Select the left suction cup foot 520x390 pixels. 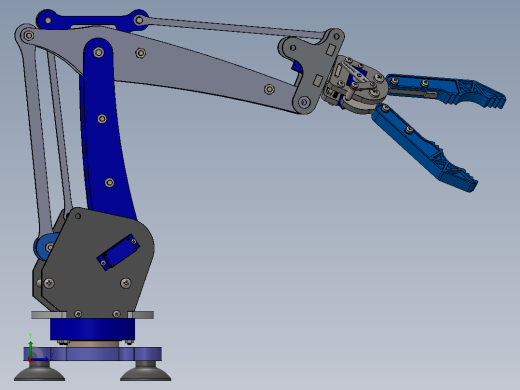click(39, 371)
